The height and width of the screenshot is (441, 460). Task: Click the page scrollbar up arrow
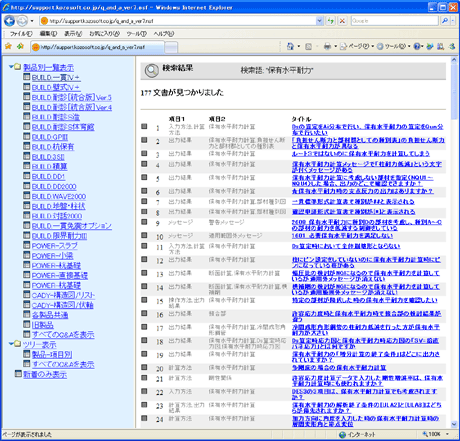pos(454,60)
